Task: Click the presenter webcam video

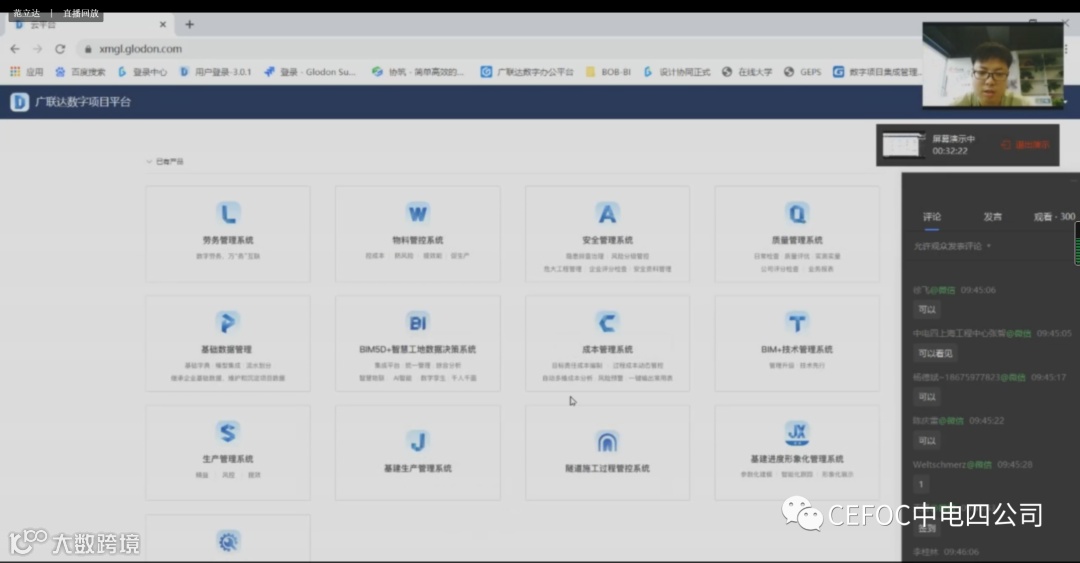Action: [993, 65]
